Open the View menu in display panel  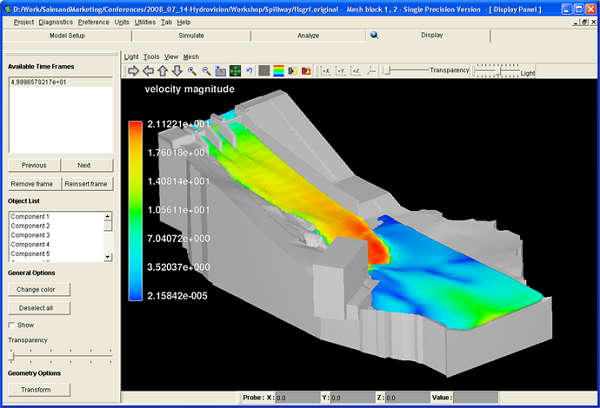click(171, 57)
